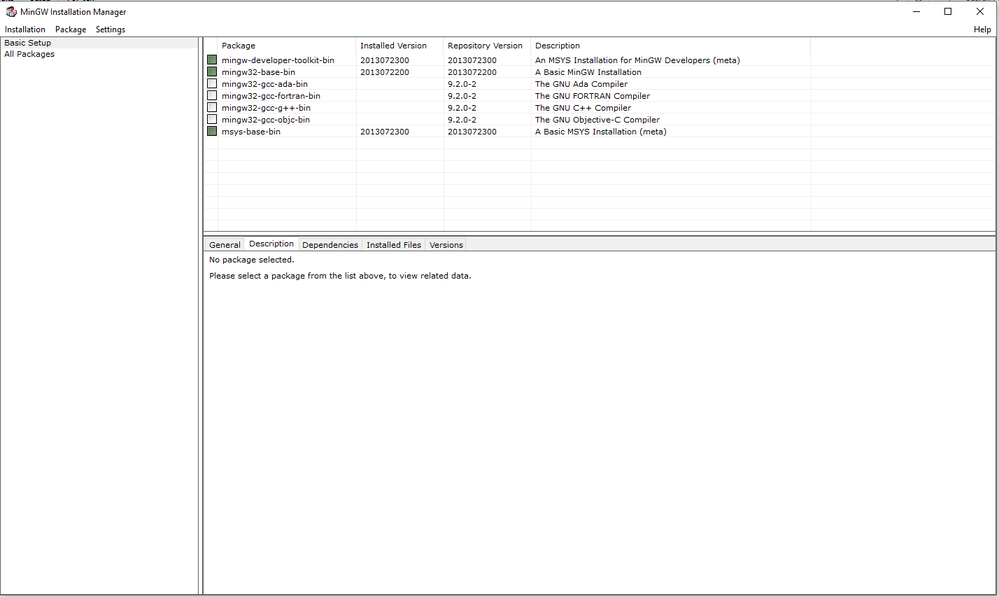The width and height of the screenshot is (999, 597).
Task: Select the mingw32-base-bin package name
Action: pos(258,72)
